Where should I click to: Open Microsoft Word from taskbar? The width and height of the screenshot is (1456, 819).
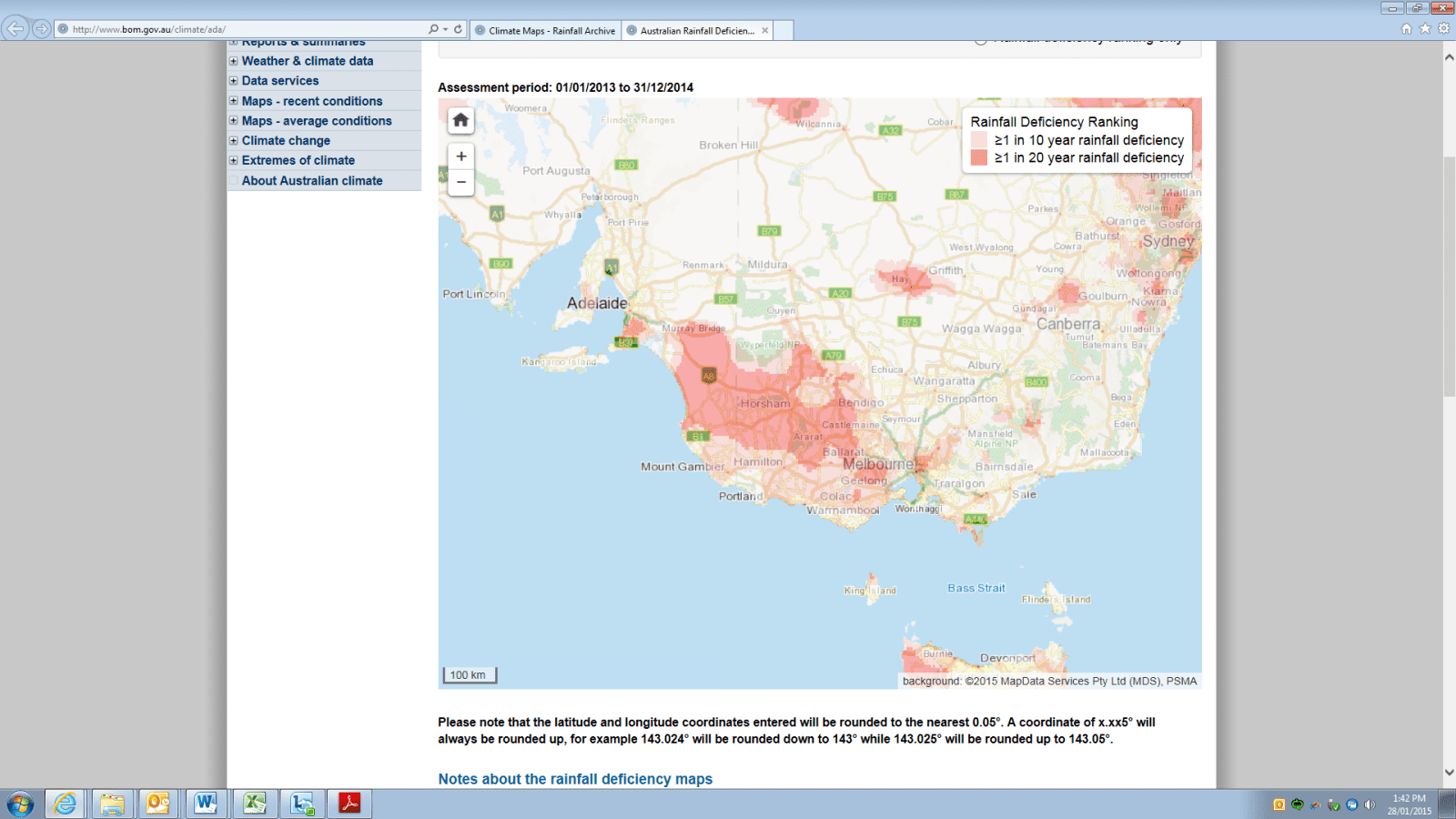tap(206, 804)
